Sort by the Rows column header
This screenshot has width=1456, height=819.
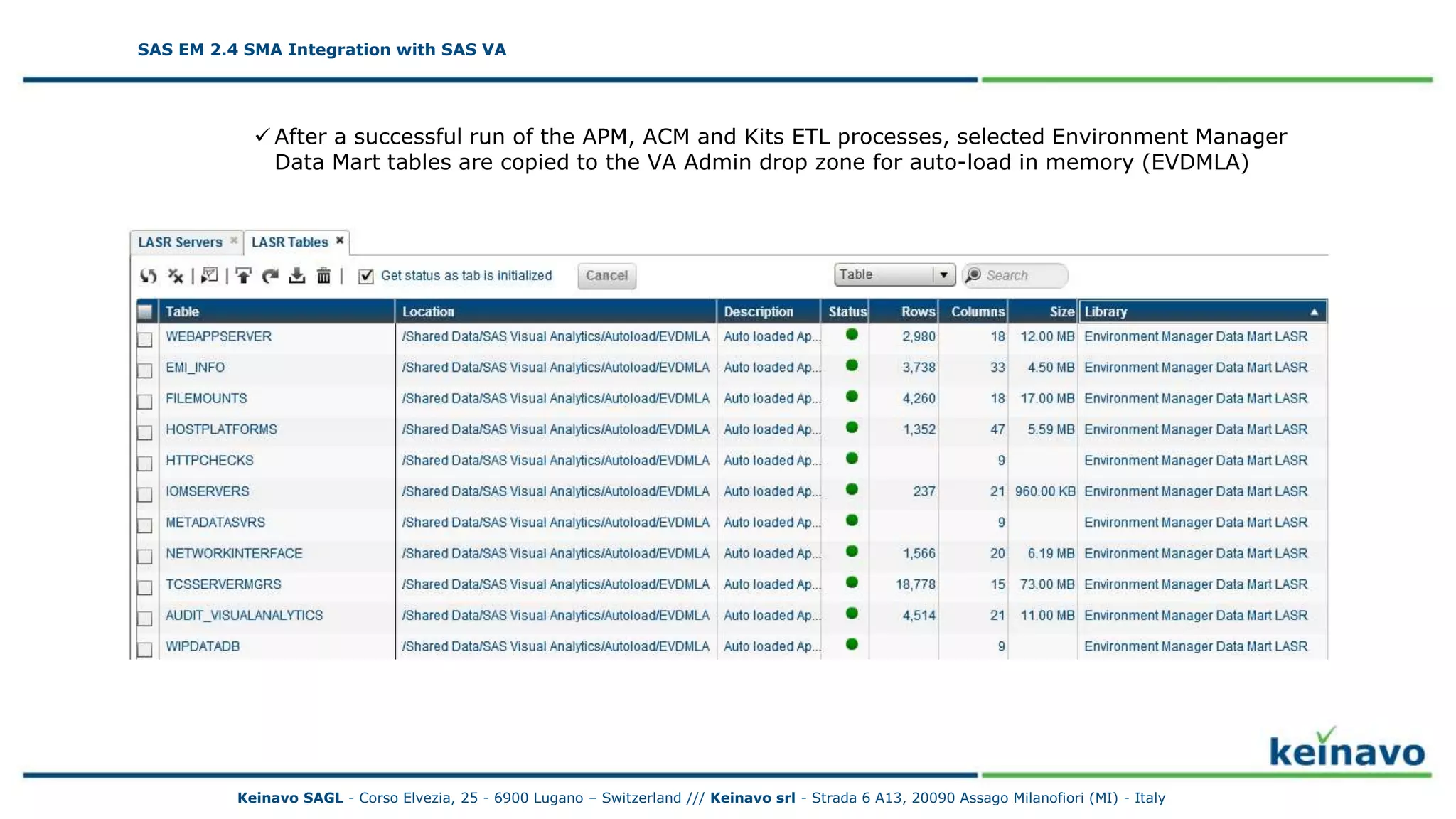pos(904,311)
